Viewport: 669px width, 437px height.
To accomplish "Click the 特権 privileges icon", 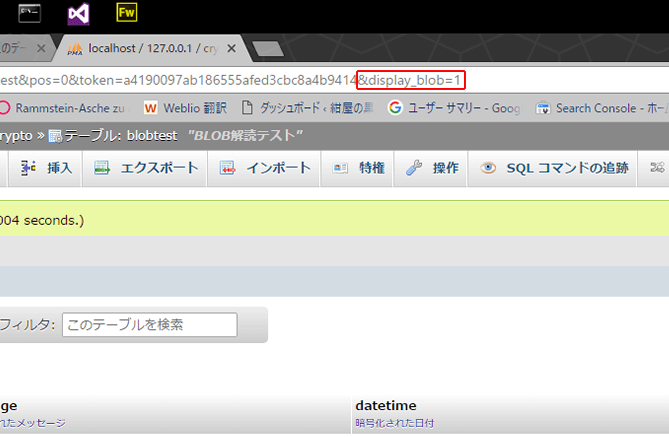I will click(340, 168).
